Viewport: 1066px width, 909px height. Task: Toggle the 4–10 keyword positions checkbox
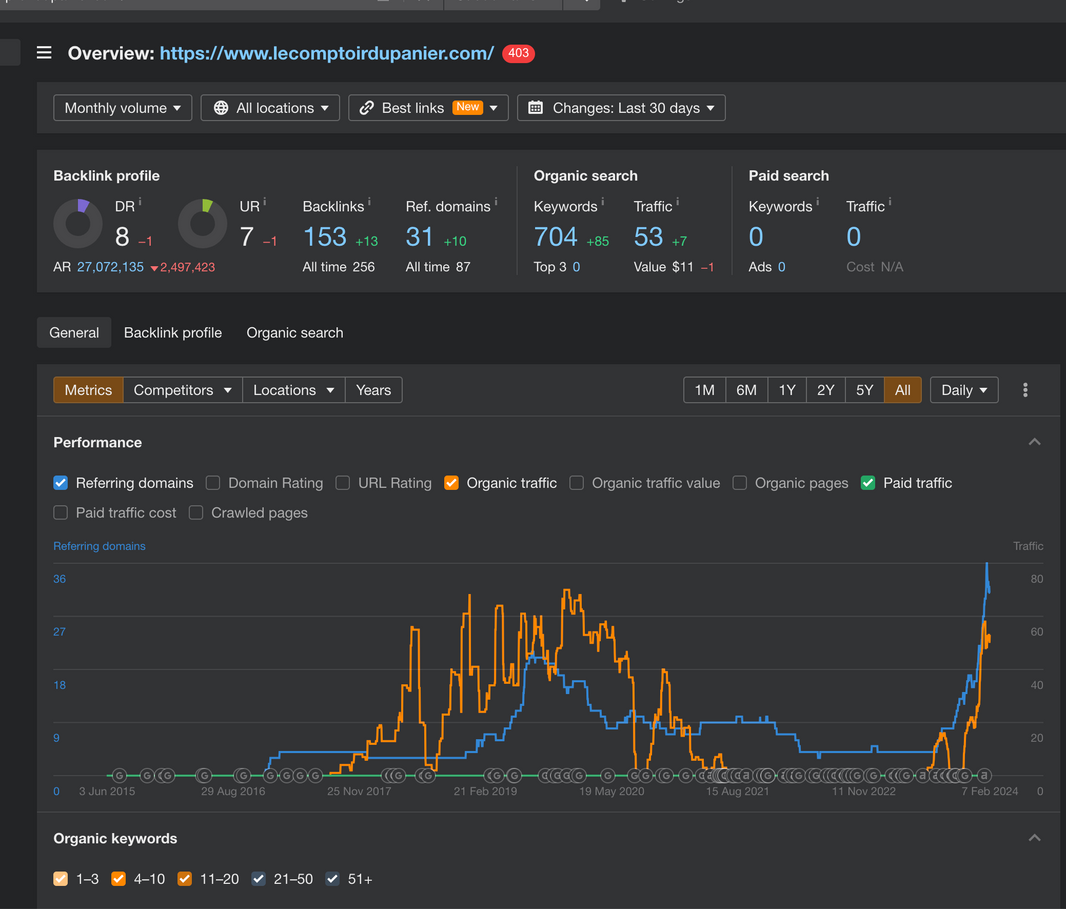pyautogui.click(x=118, y=879)
